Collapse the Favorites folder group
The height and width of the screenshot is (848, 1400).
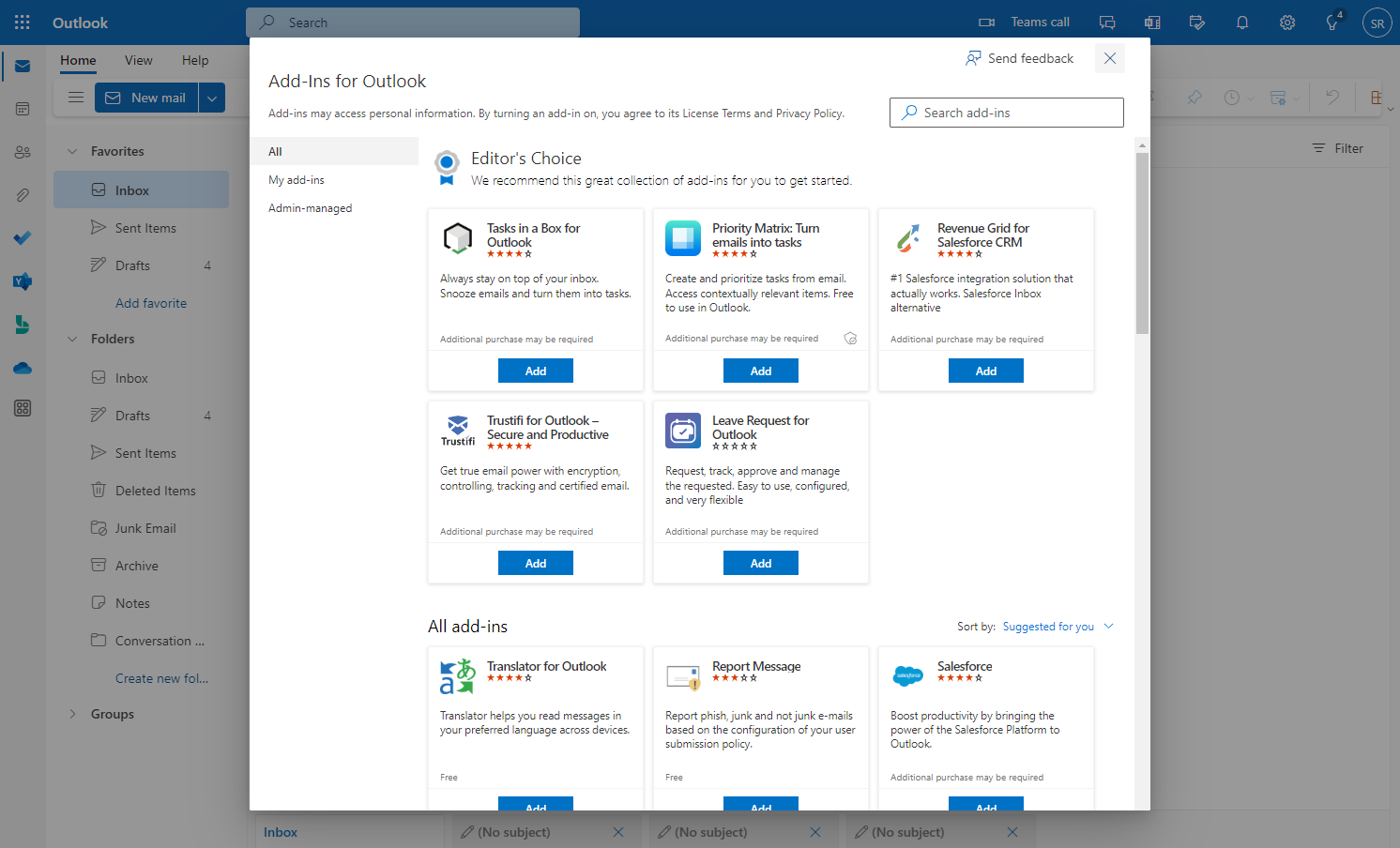click(72, 151)
